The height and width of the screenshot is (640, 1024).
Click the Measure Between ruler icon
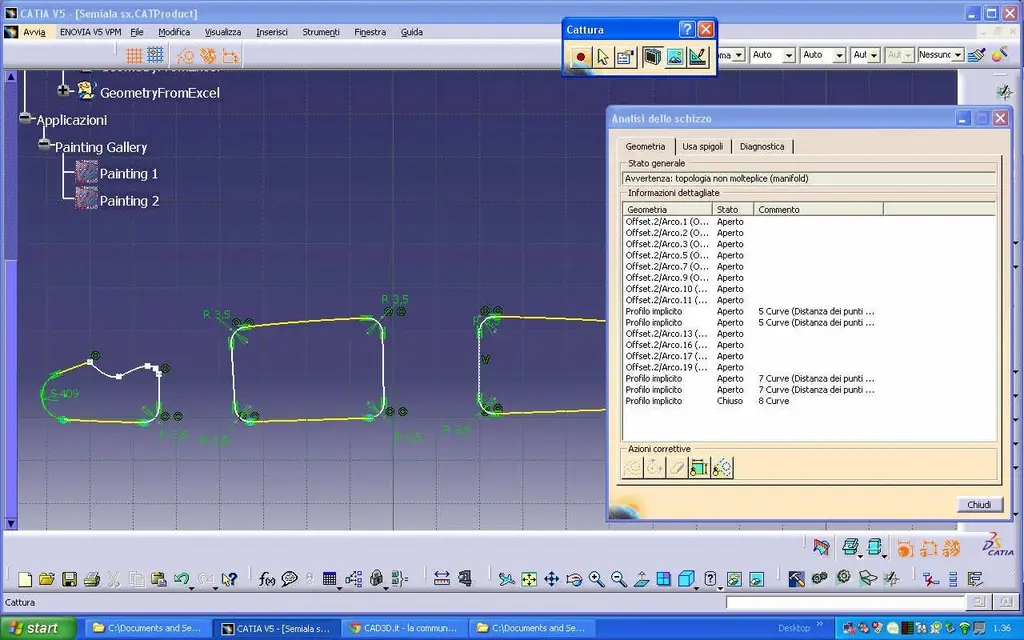(x=441, y=579)
